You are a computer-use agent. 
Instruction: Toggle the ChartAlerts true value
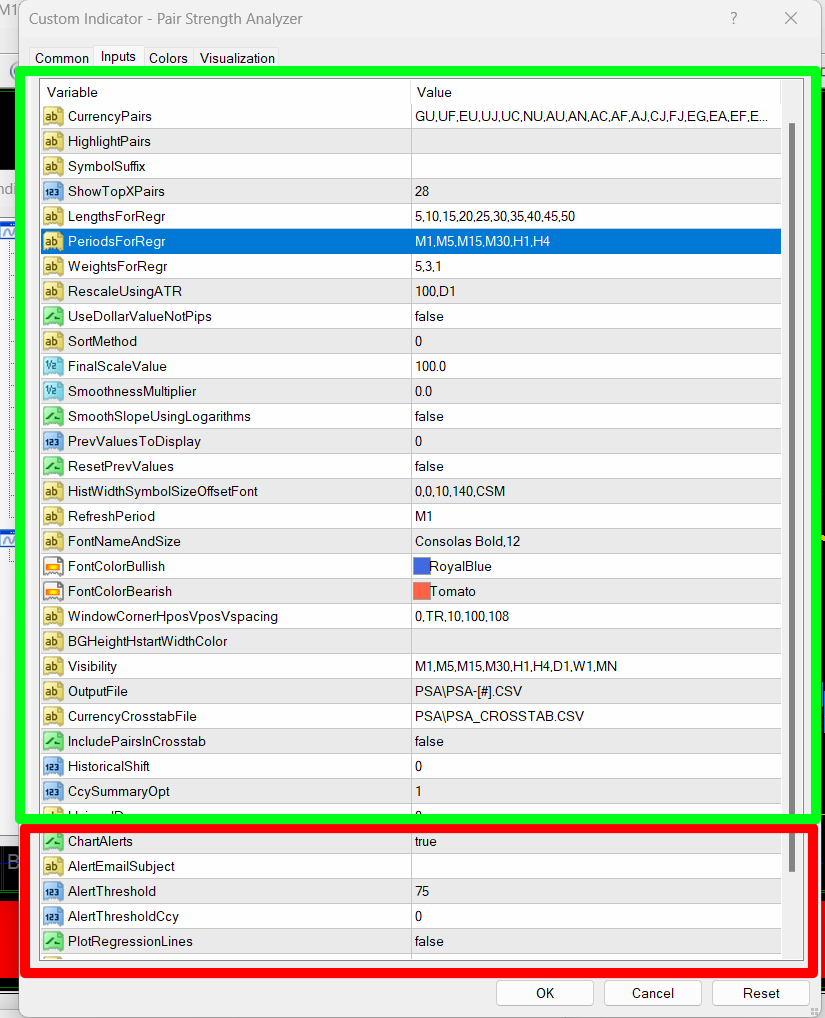596,841
